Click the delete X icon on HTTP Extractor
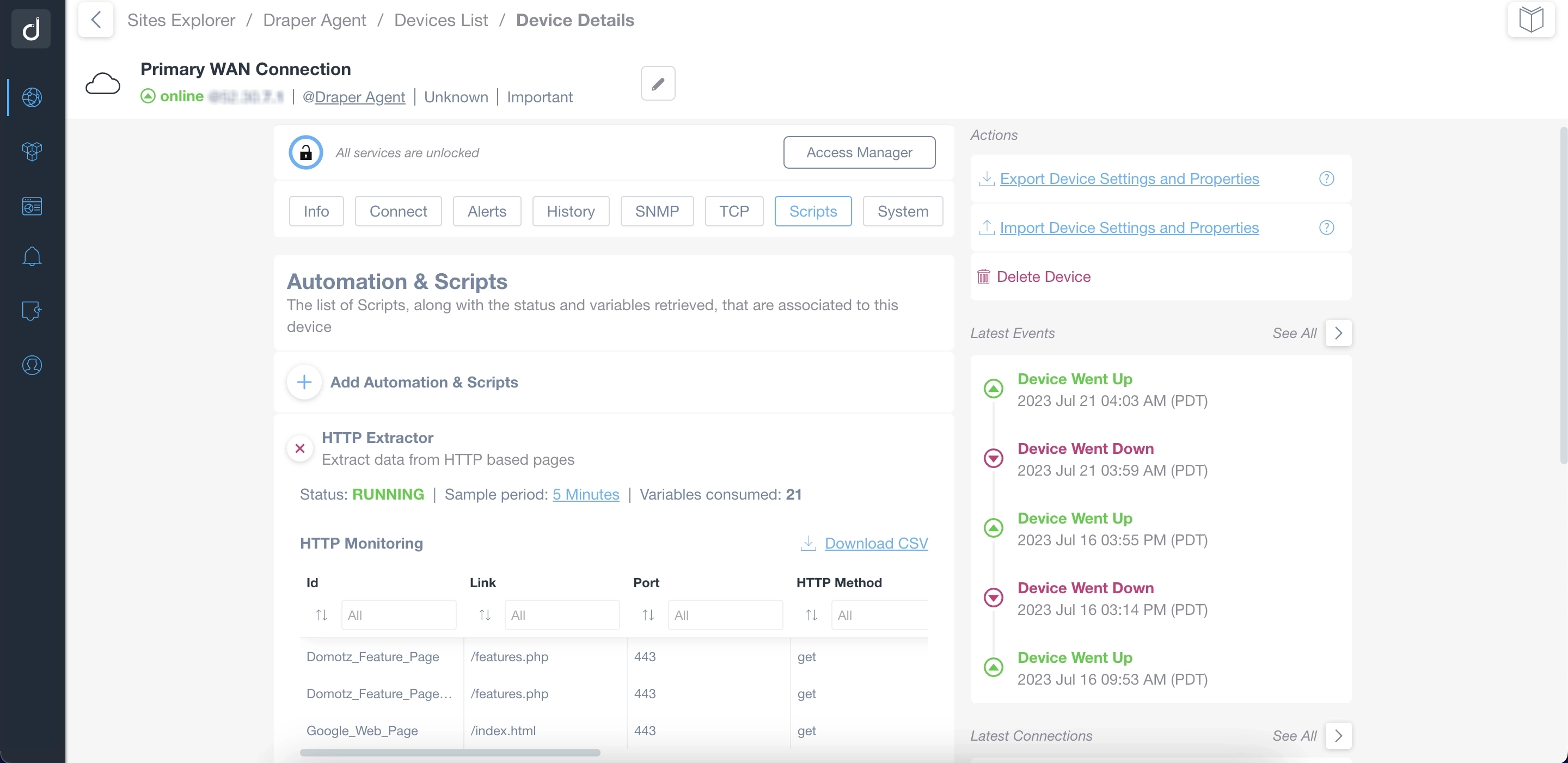Screen dimensions: 1568x763 [301, 448]
